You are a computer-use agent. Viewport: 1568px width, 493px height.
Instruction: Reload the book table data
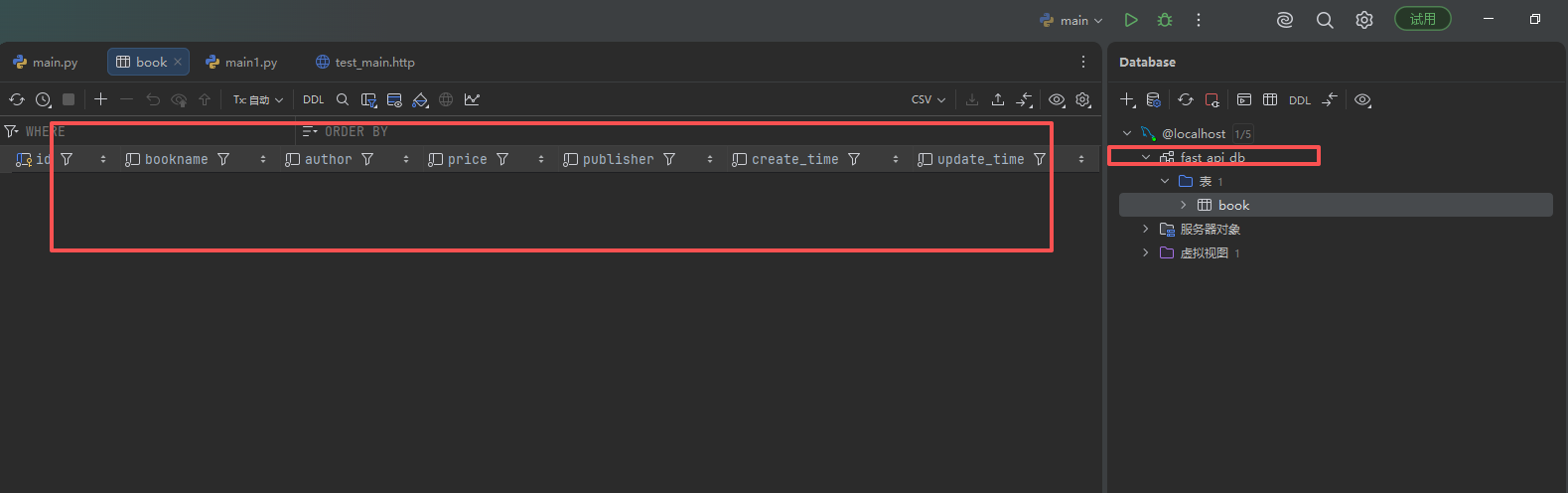click(17, 99)
